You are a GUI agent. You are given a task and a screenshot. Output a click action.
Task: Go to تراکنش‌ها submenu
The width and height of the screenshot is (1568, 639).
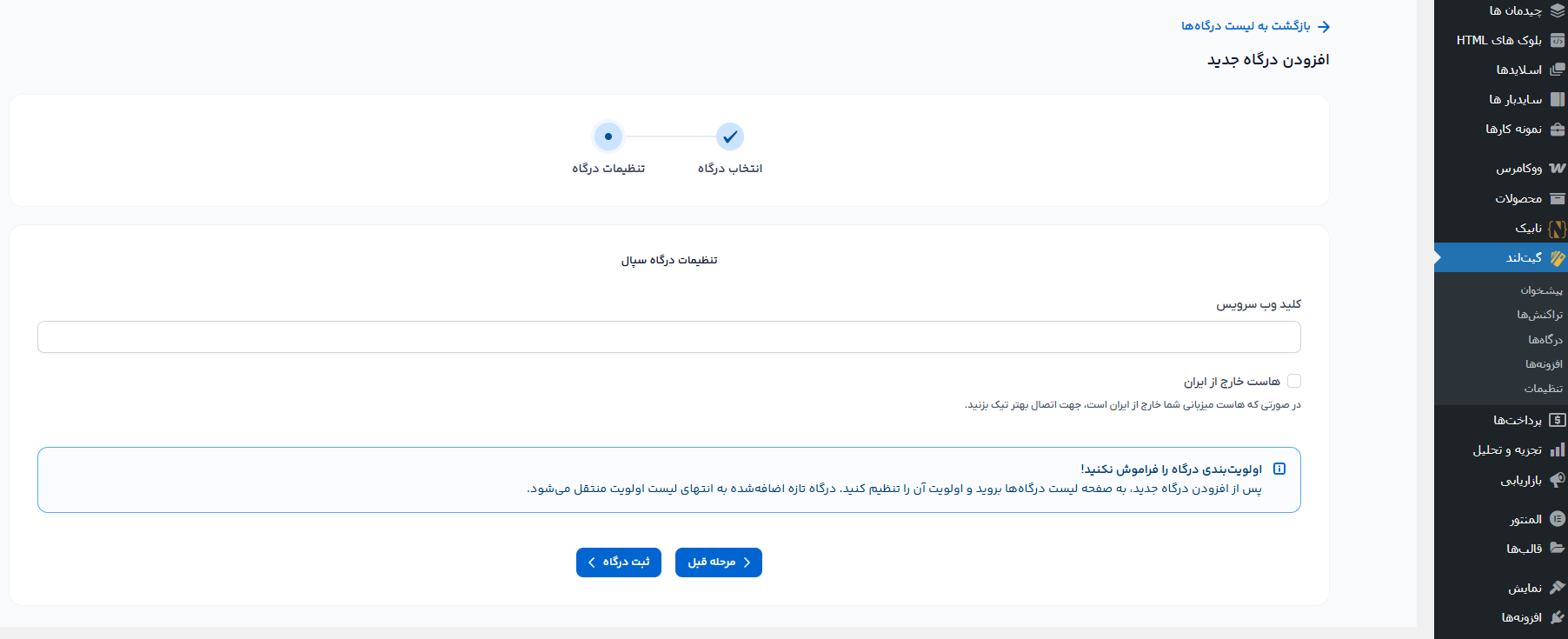(x=1539, y=315)
